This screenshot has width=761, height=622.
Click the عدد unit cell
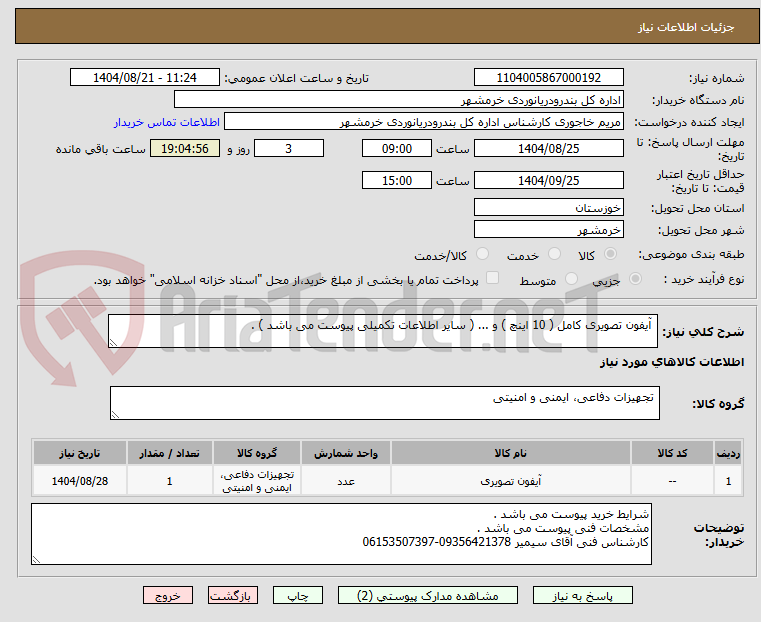(x=346, y=481)
